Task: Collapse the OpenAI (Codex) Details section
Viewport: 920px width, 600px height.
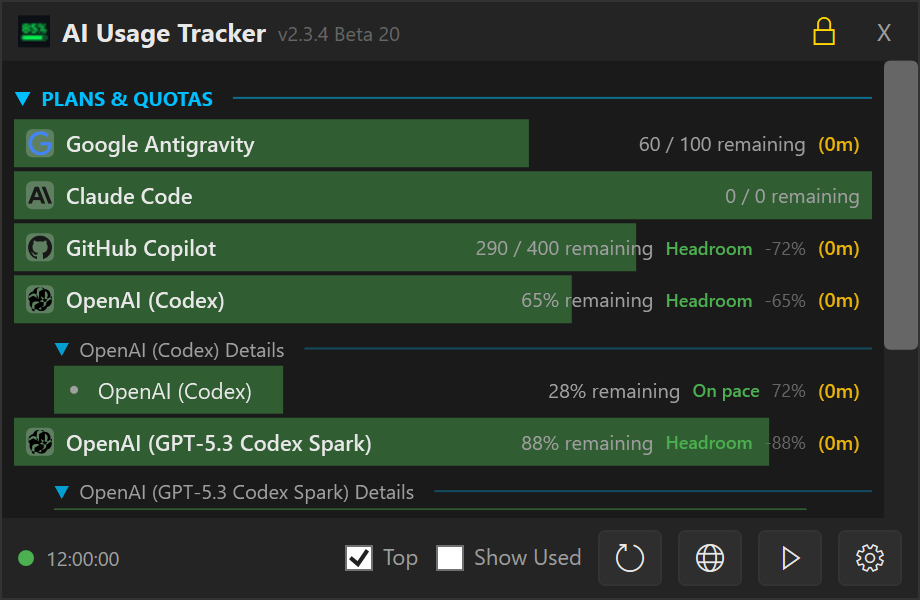Action: coord(63,350)
